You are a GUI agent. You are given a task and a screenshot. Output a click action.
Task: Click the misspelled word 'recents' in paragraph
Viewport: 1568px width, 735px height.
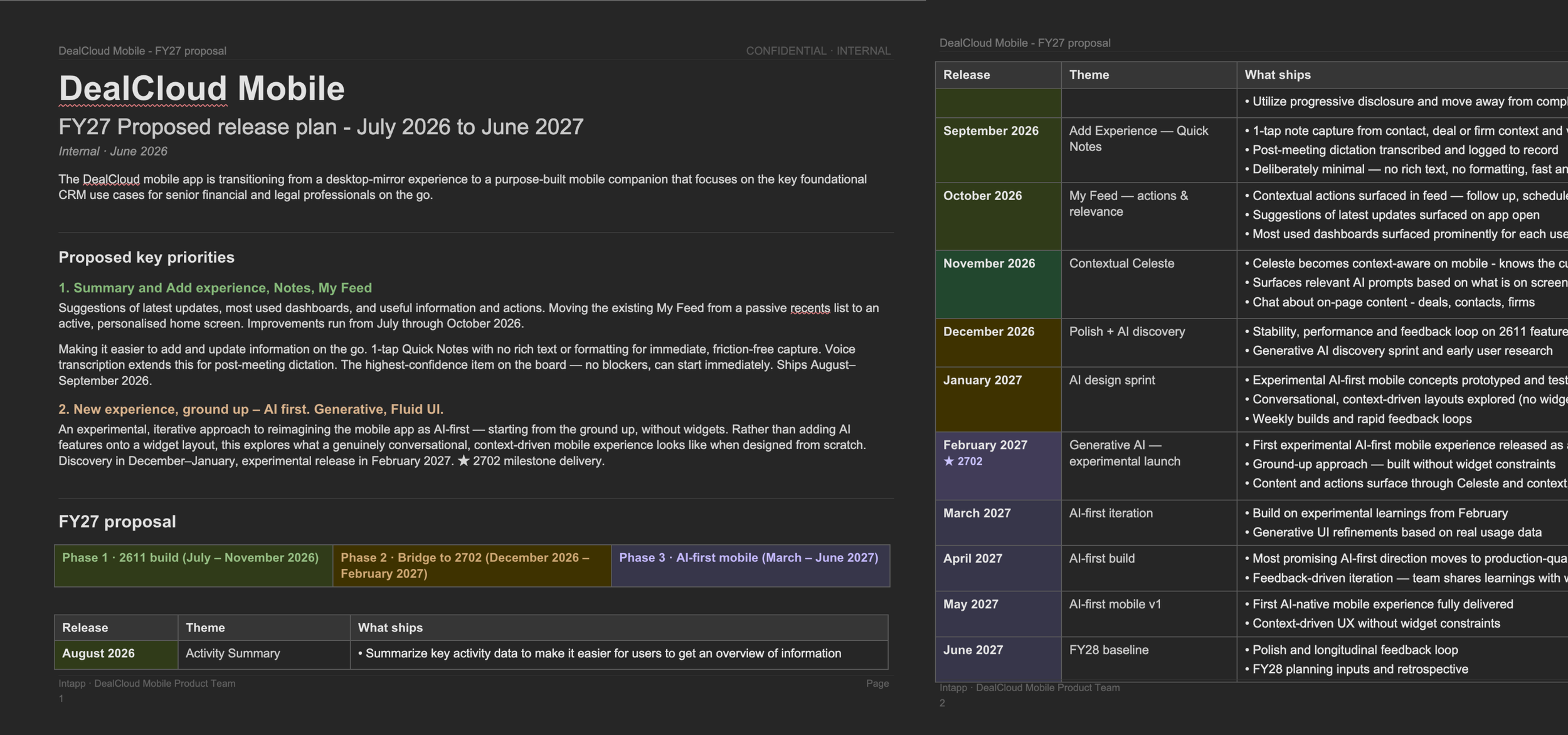tap(810, 308)
